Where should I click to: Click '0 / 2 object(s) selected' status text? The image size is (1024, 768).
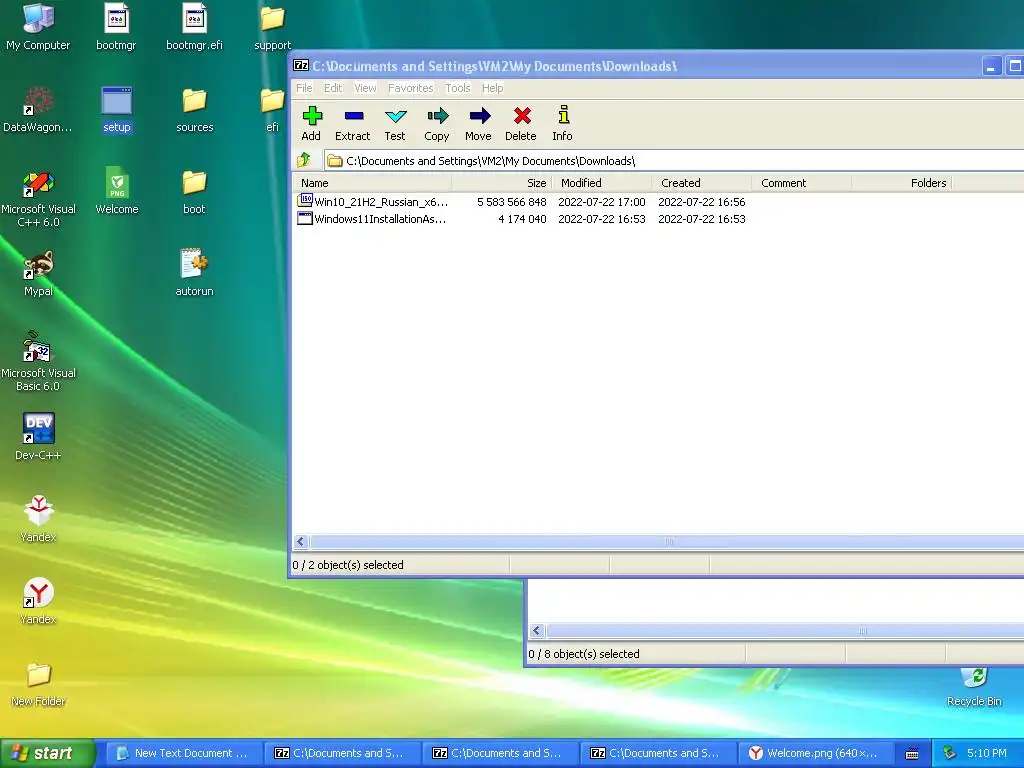click(x=348, y=565)
